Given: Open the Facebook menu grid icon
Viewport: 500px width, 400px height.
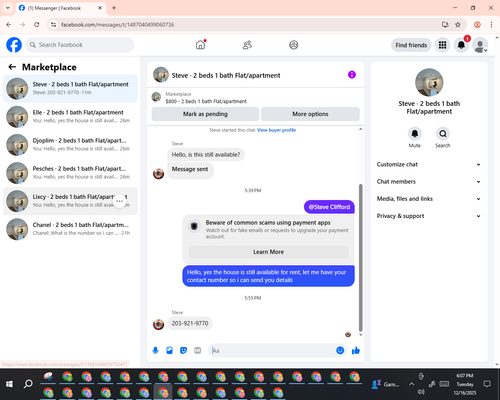Looking at the screenshot, I should [x=442, y=45].
